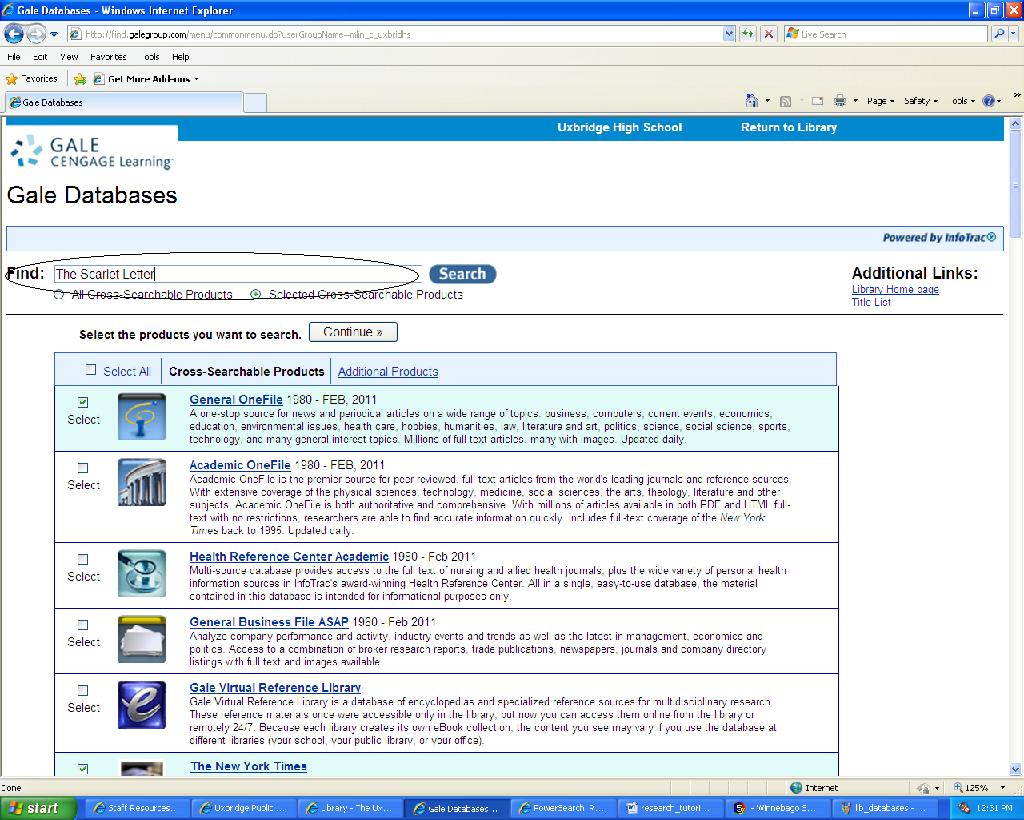Open a new blank browser tab
1024x820 pixels.
255,102
